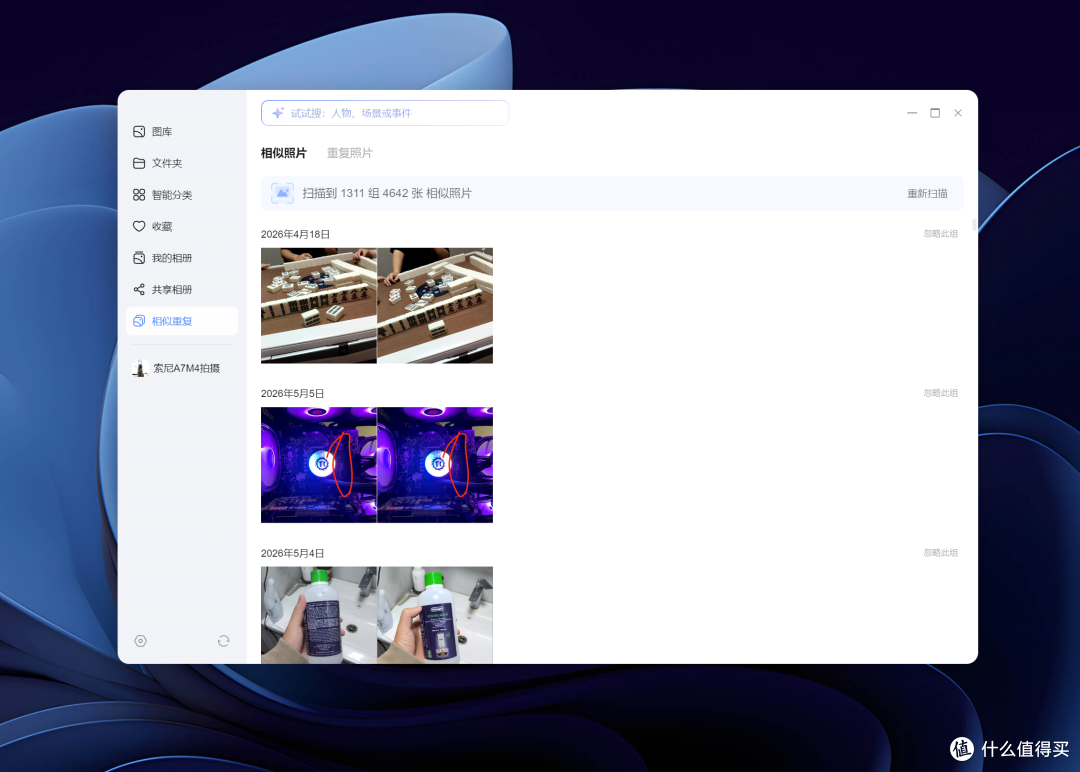Open settings gear at sidebar bottom
The width and height of the screenshot is (1080, 772).
click(x=141, y=641)
